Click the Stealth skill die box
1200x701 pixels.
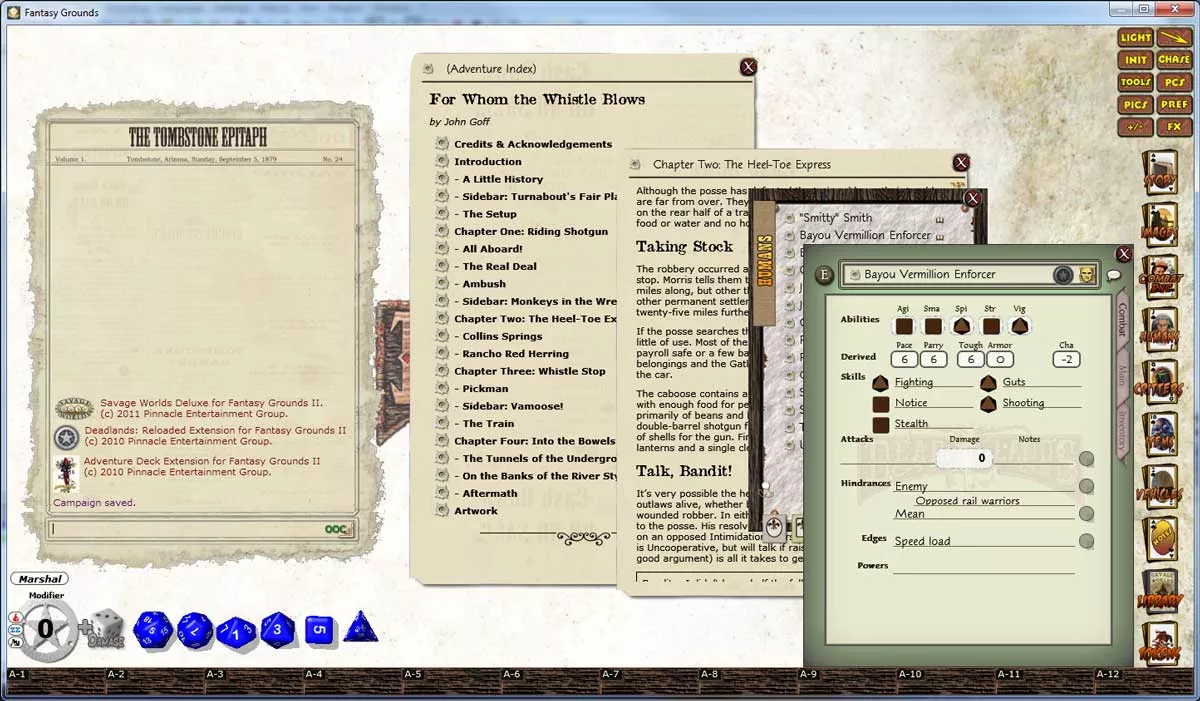coord(881,425)
